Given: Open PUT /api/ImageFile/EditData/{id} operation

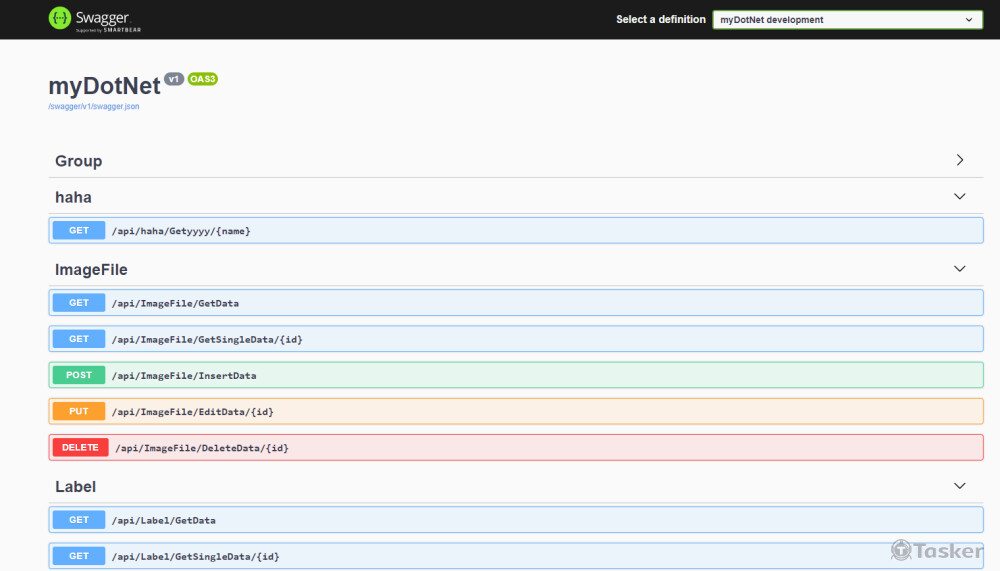Looking at the screenshot, I should 192,411.
